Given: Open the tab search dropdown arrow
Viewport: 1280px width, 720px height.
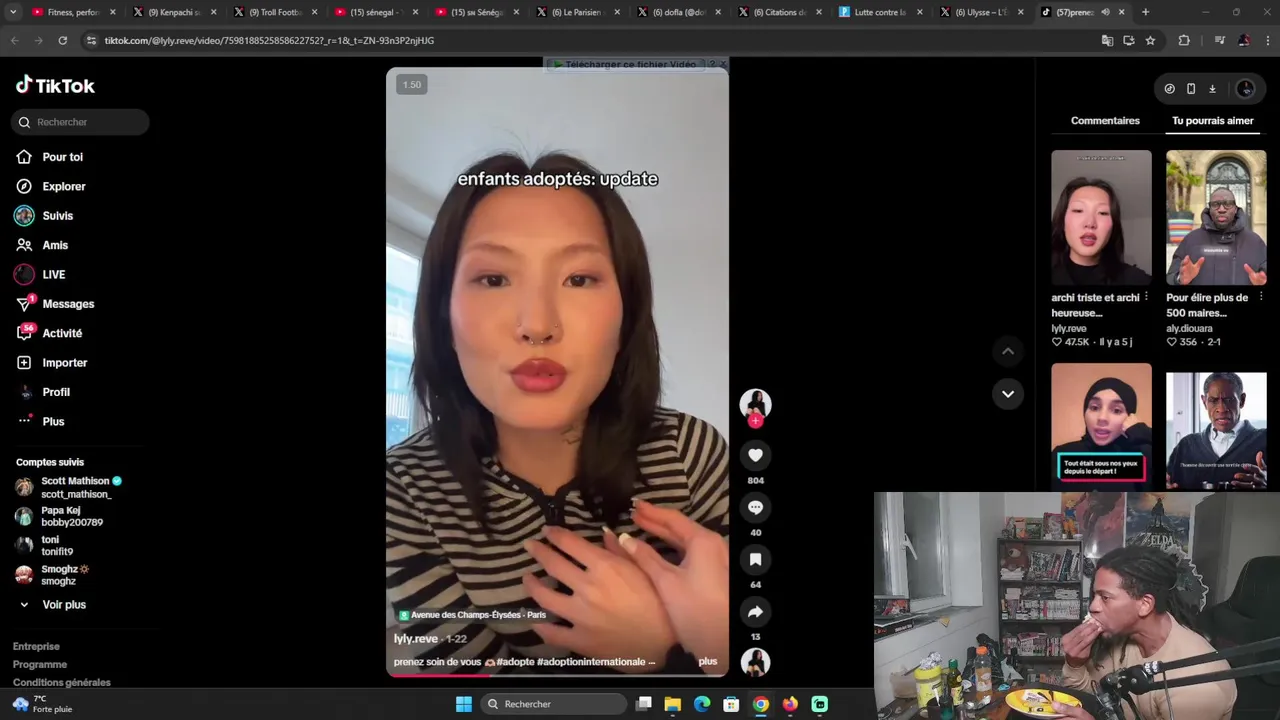Looking at the screenshot, I should pyautogui.click(x=13, y=12).
